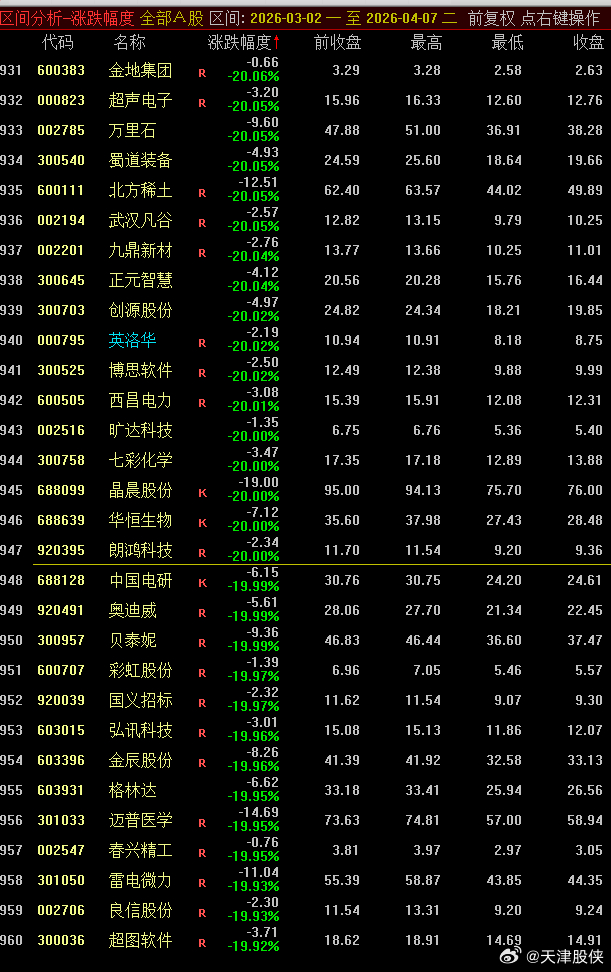Click the K marker next to 中国电研
Image resolution: width=611 pixels, height=972 pixels.
pos(202,583)
